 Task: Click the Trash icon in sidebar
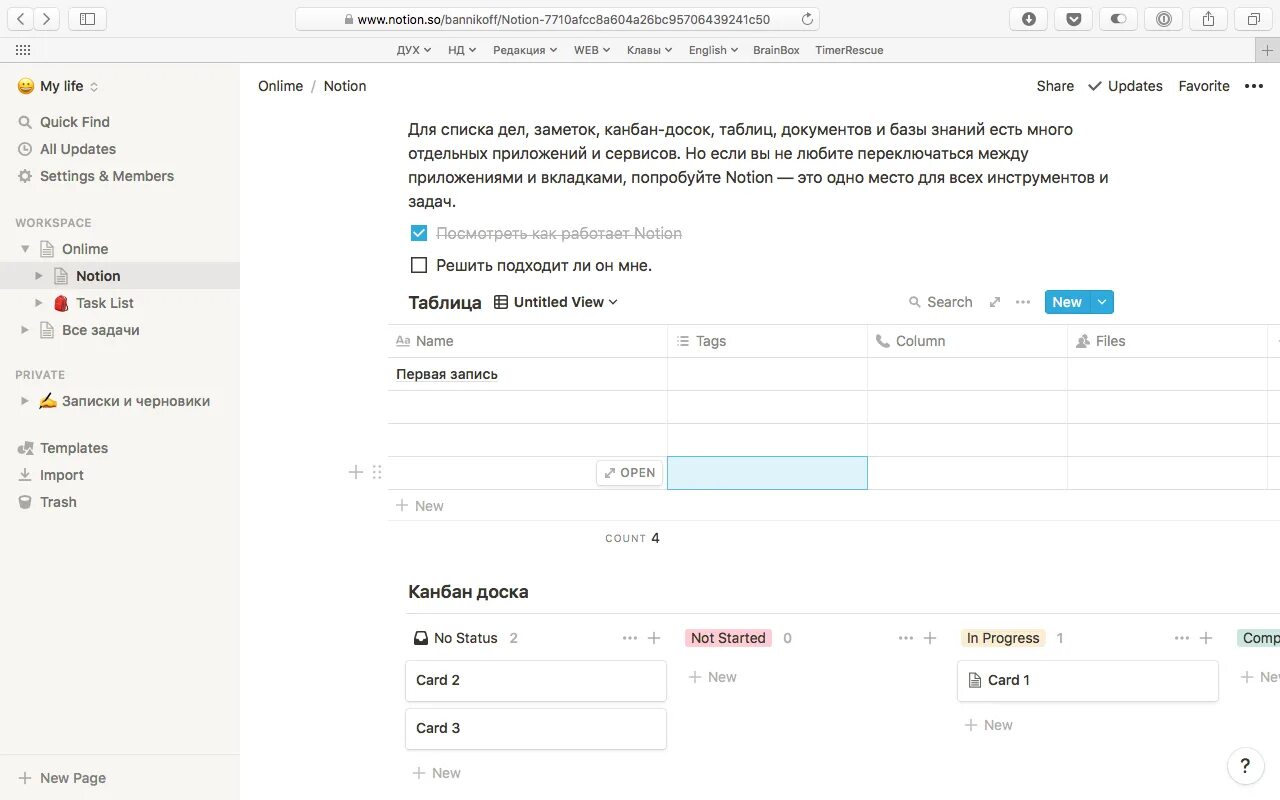26,502
